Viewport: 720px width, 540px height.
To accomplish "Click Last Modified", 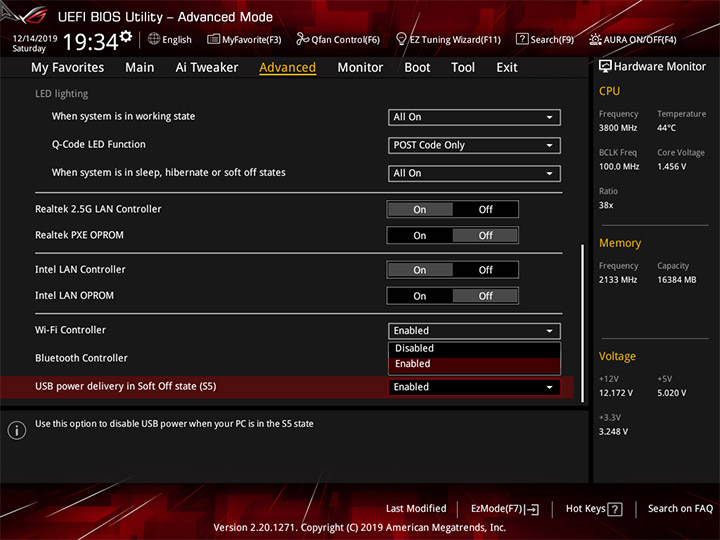I will point(416,508).
